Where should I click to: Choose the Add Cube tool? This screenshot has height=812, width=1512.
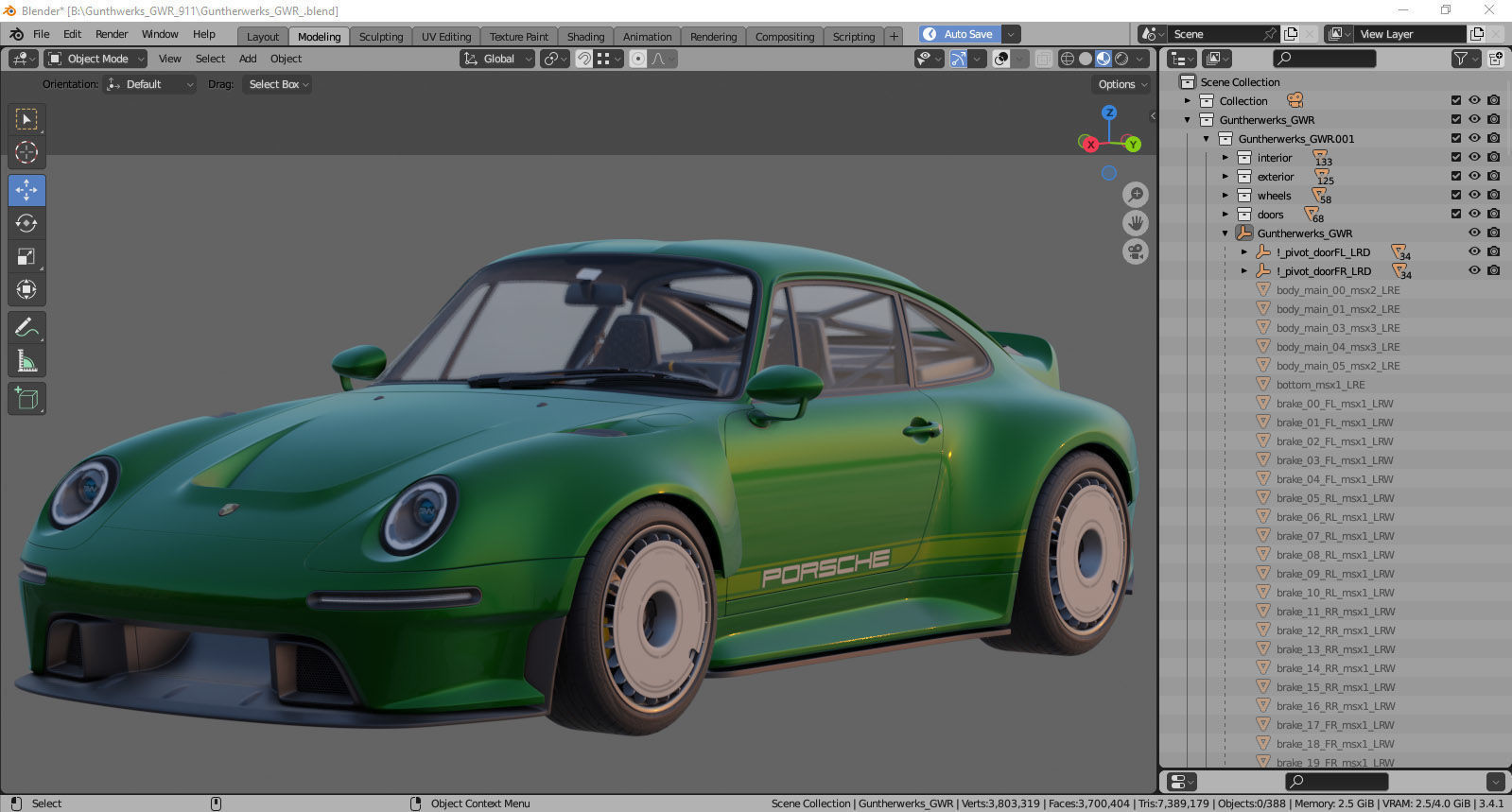point(26,398)
